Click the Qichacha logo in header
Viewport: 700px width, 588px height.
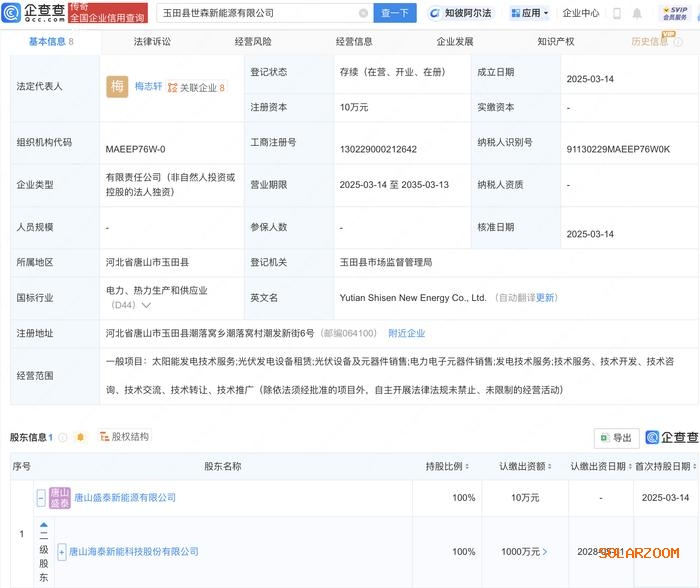click(36, 13)
